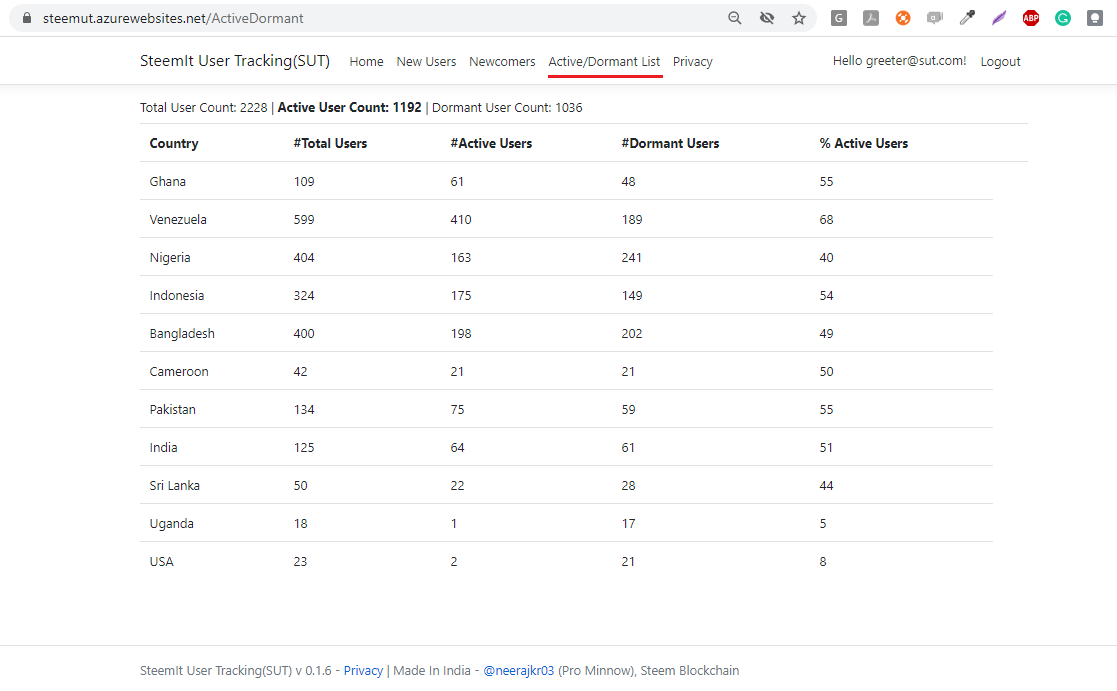Viewport: 1117px width, 691px height.
Task: Bookmark this page with the star icon
Action: point(799,18)
